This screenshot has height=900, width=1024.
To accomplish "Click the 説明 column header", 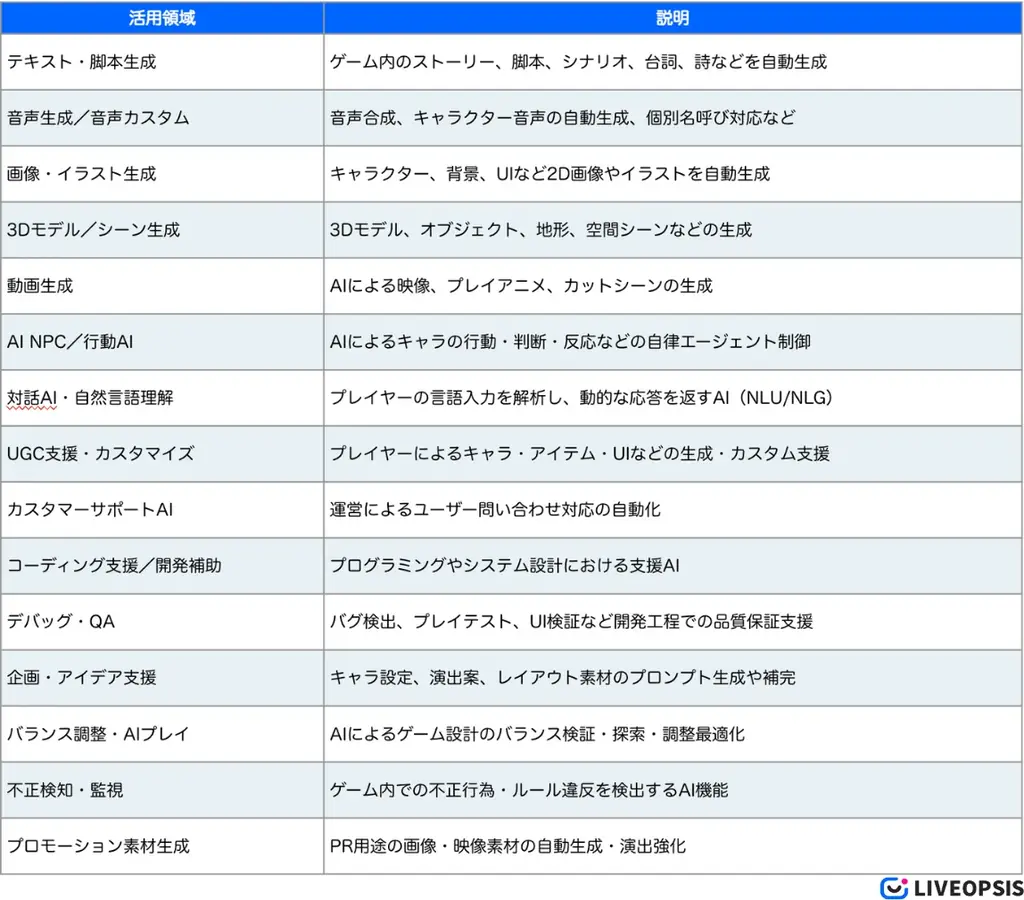I will tap(672, 18).
